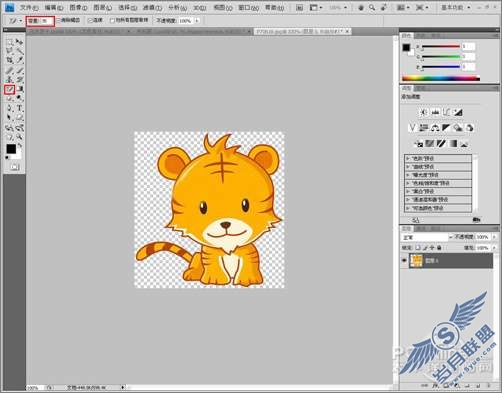Image resolution: width=502 pixels, height=393 pixels.
Task: Select the Rectangular Marquee tool
Action: [10, 42]
